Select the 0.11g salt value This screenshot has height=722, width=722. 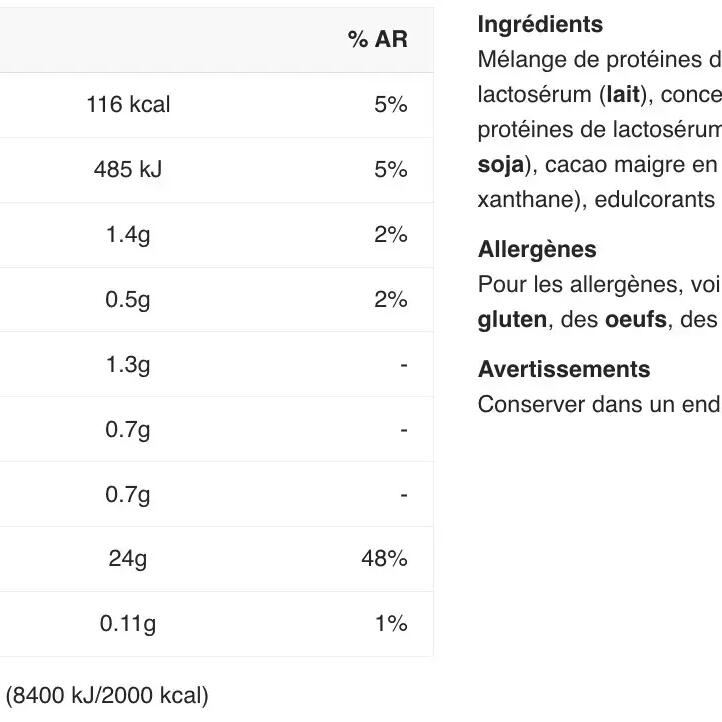tap(128, 624)
